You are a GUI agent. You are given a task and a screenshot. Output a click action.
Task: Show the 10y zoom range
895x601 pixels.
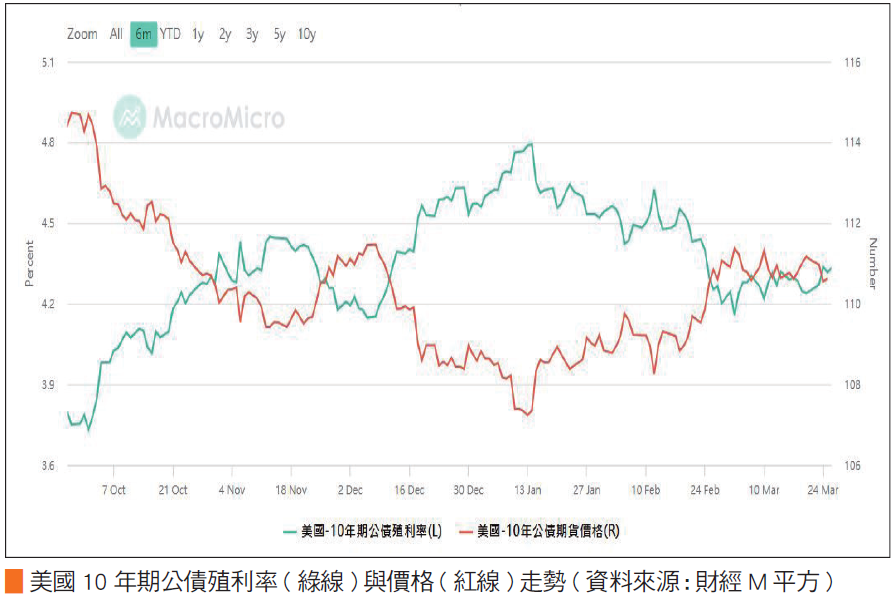[x=307, y=34]
